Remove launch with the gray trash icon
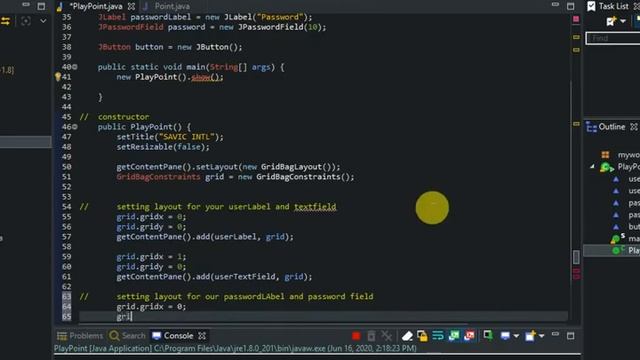640x360 pixels. 371,336
